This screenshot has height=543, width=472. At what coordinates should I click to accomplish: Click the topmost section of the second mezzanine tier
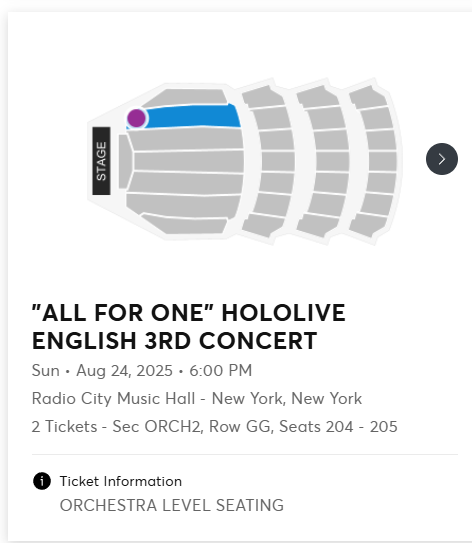pyautogui.click(x=318, y=97)
